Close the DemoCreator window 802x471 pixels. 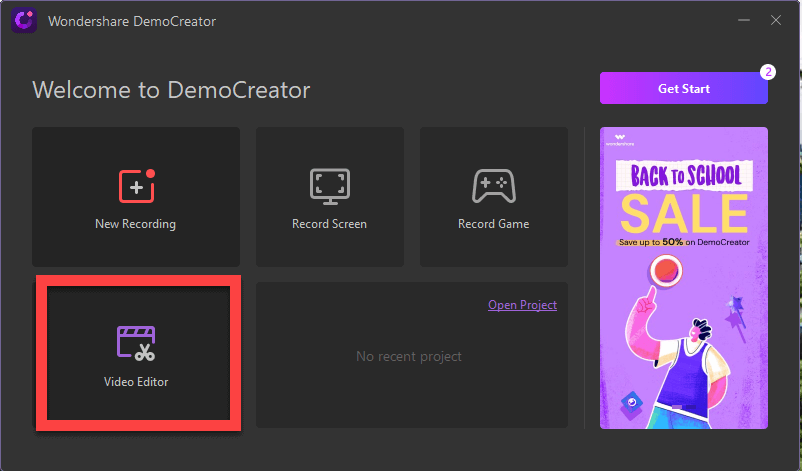[x=776, y=20]
